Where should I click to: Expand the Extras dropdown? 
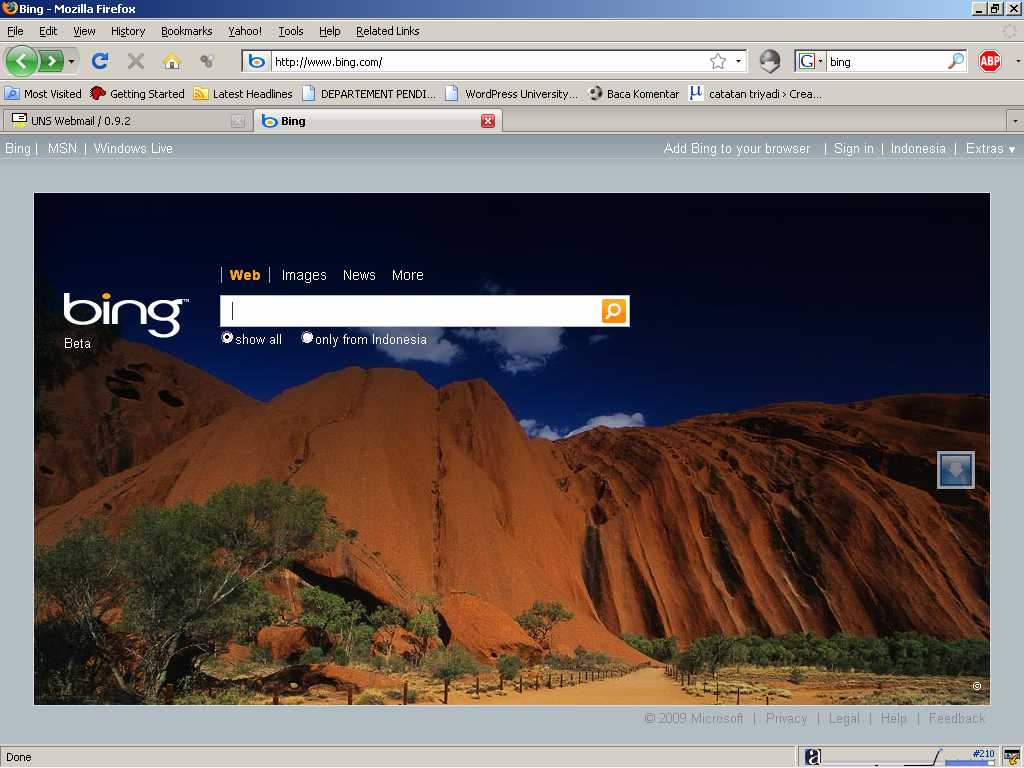click(x=990, y=148)
